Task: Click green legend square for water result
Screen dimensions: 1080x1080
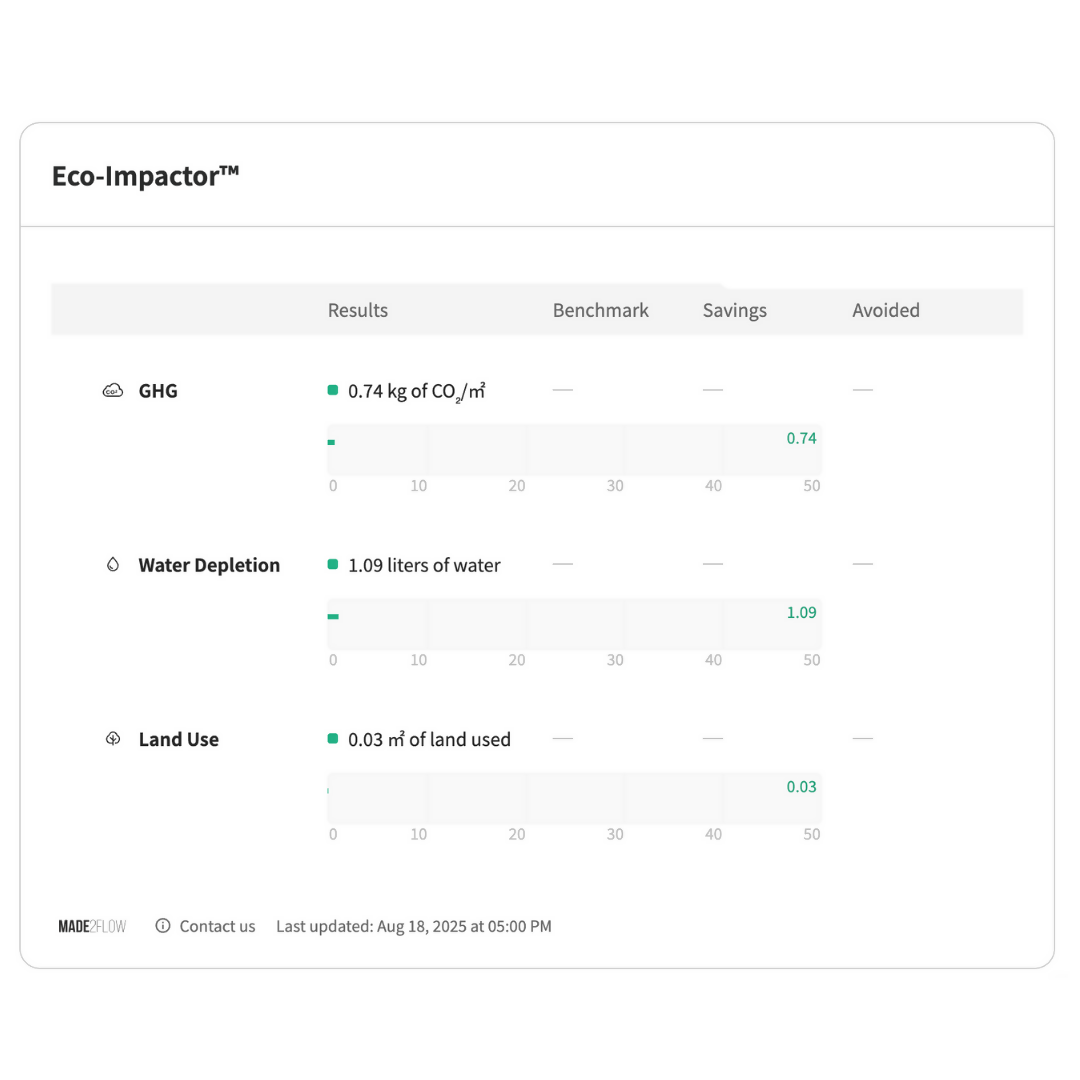Action: [333, 565]
